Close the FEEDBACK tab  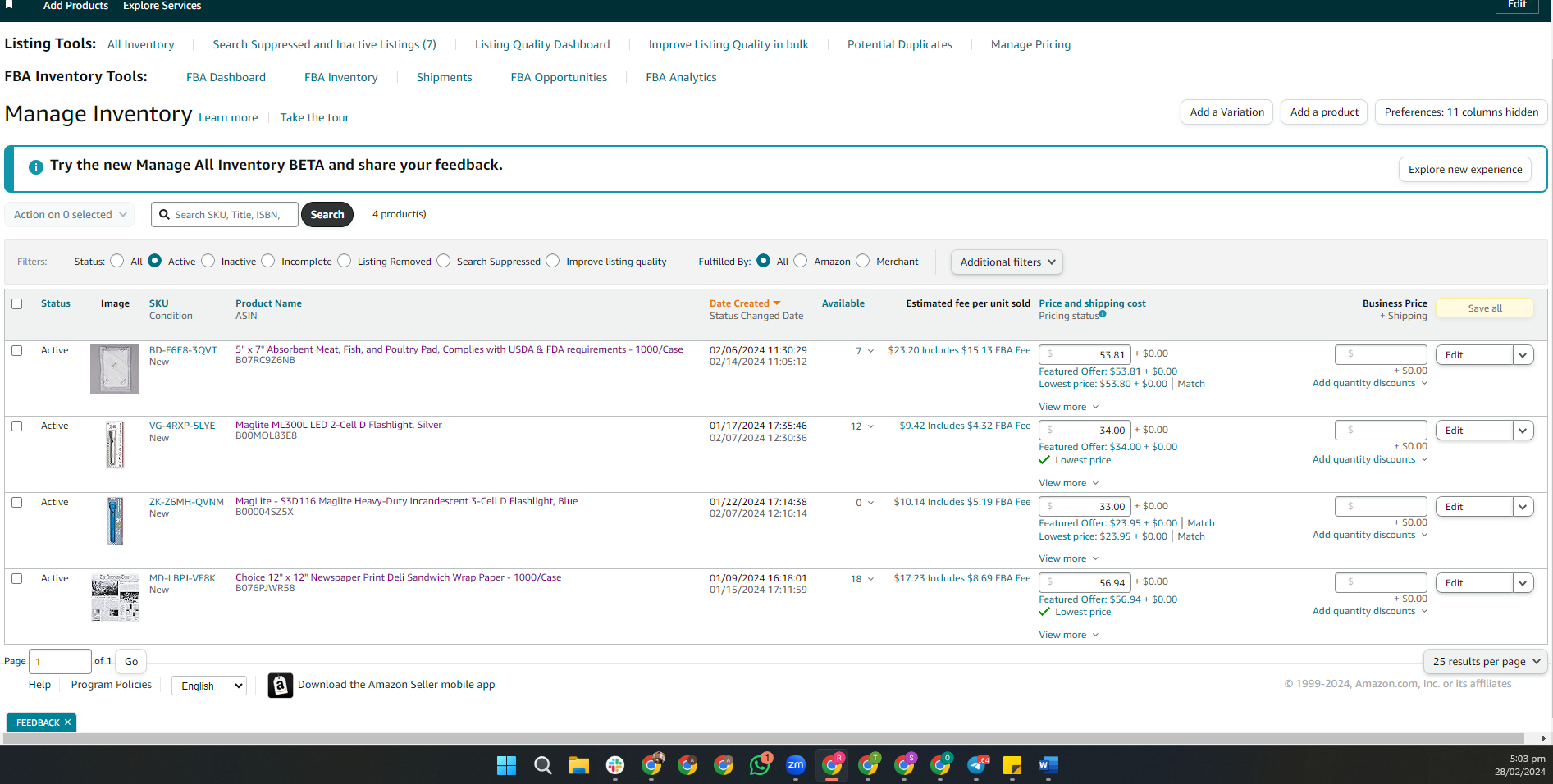67,722
